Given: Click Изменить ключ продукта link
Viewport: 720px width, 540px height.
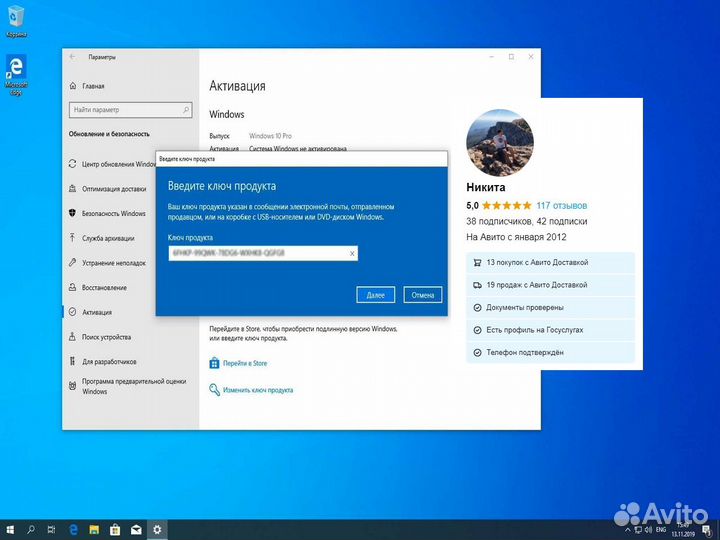Looking at the screenshot, I should (x=258, y=390).
